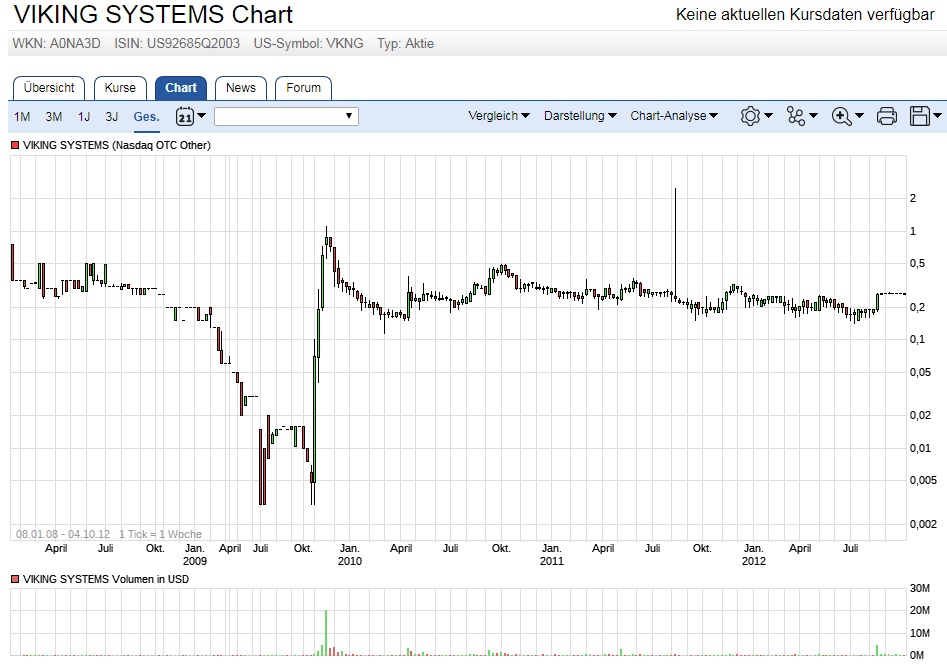Click the Jan. 2009 axis label
Viewport: 947px width, 668px height.
point(194,554)
